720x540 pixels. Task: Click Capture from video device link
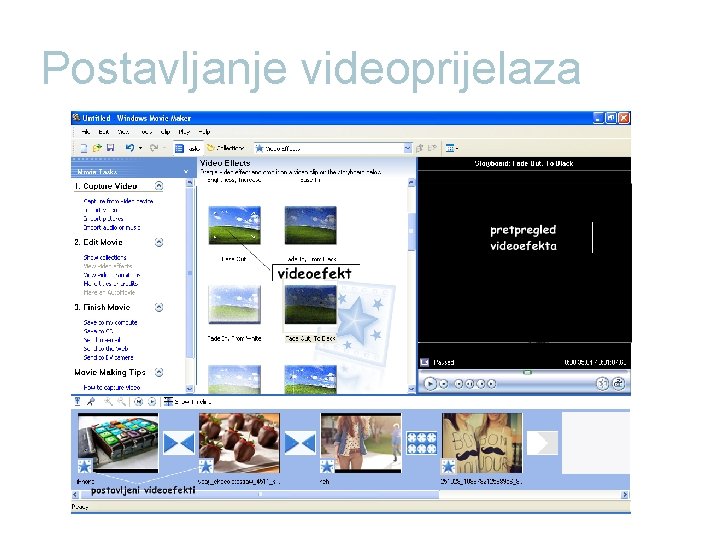coord(118,201)
